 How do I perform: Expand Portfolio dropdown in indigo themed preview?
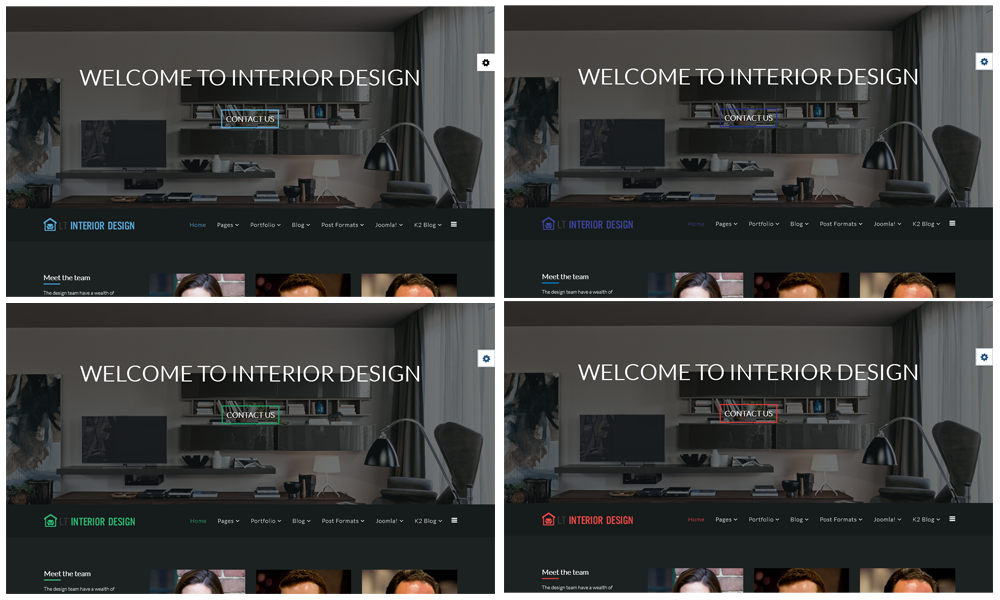coord(764,223)
